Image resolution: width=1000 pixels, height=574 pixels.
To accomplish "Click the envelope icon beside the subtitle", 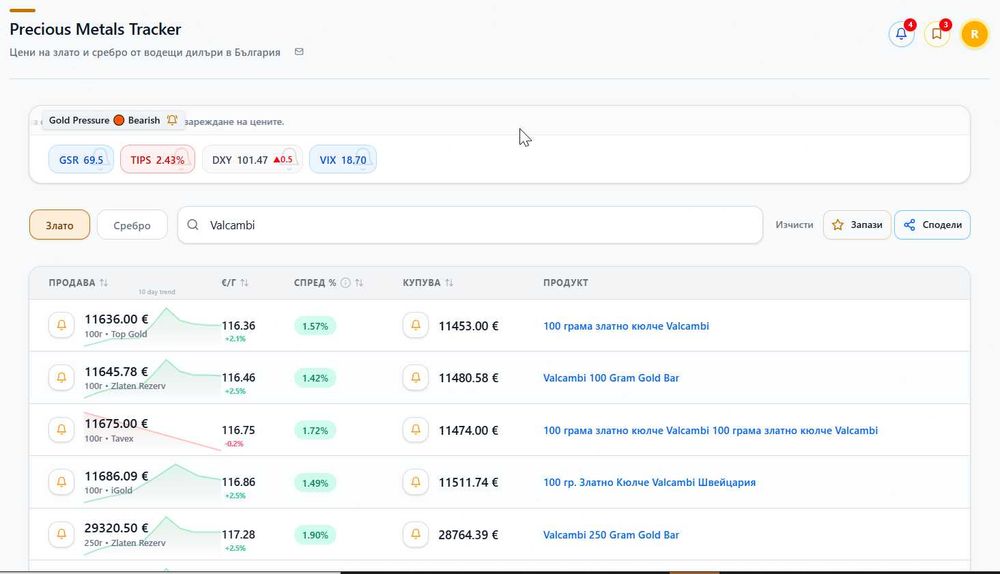I will click(x=298, y=52).
